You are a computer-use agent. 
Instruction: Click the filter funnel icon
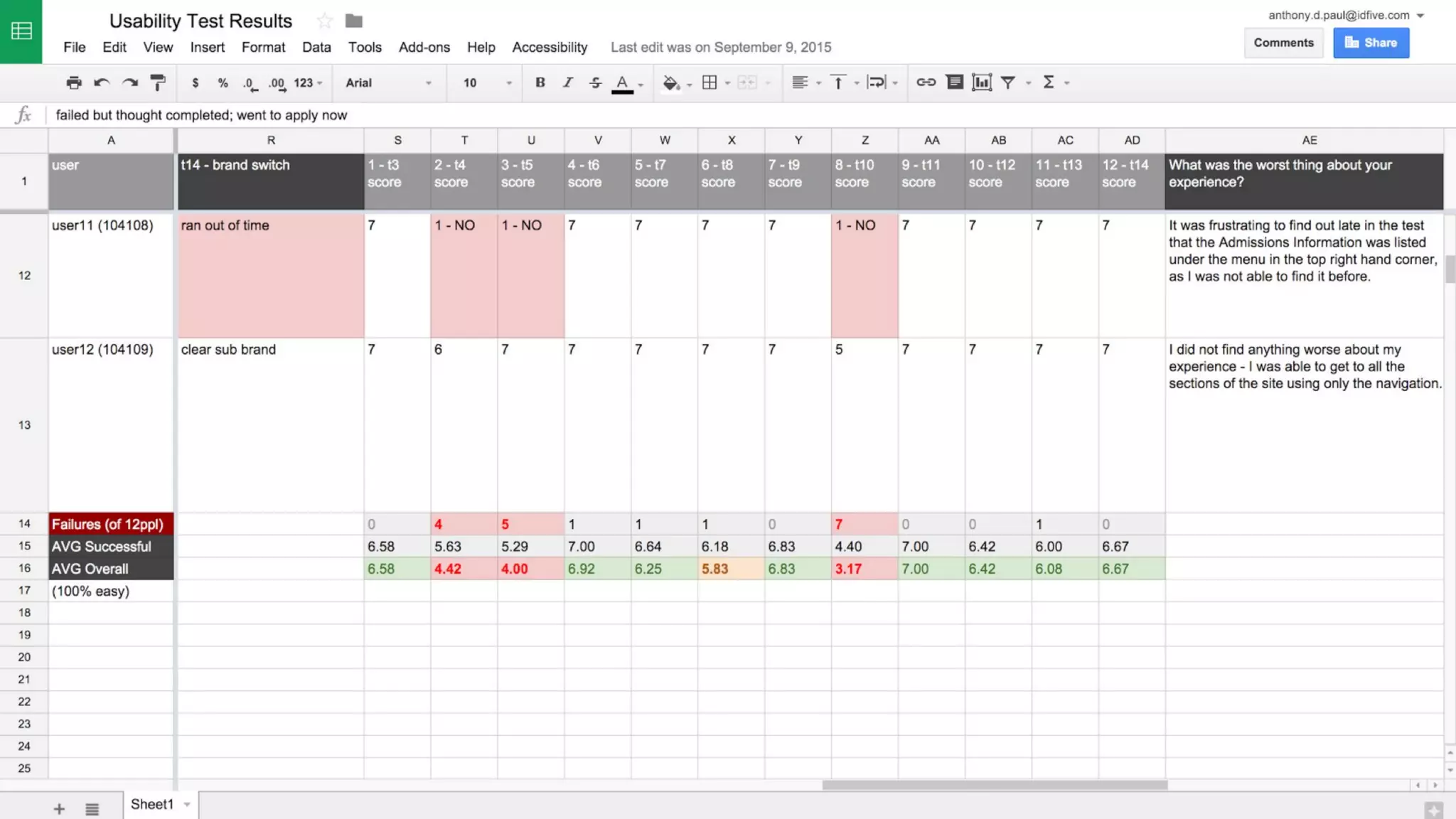(1008, 82)
